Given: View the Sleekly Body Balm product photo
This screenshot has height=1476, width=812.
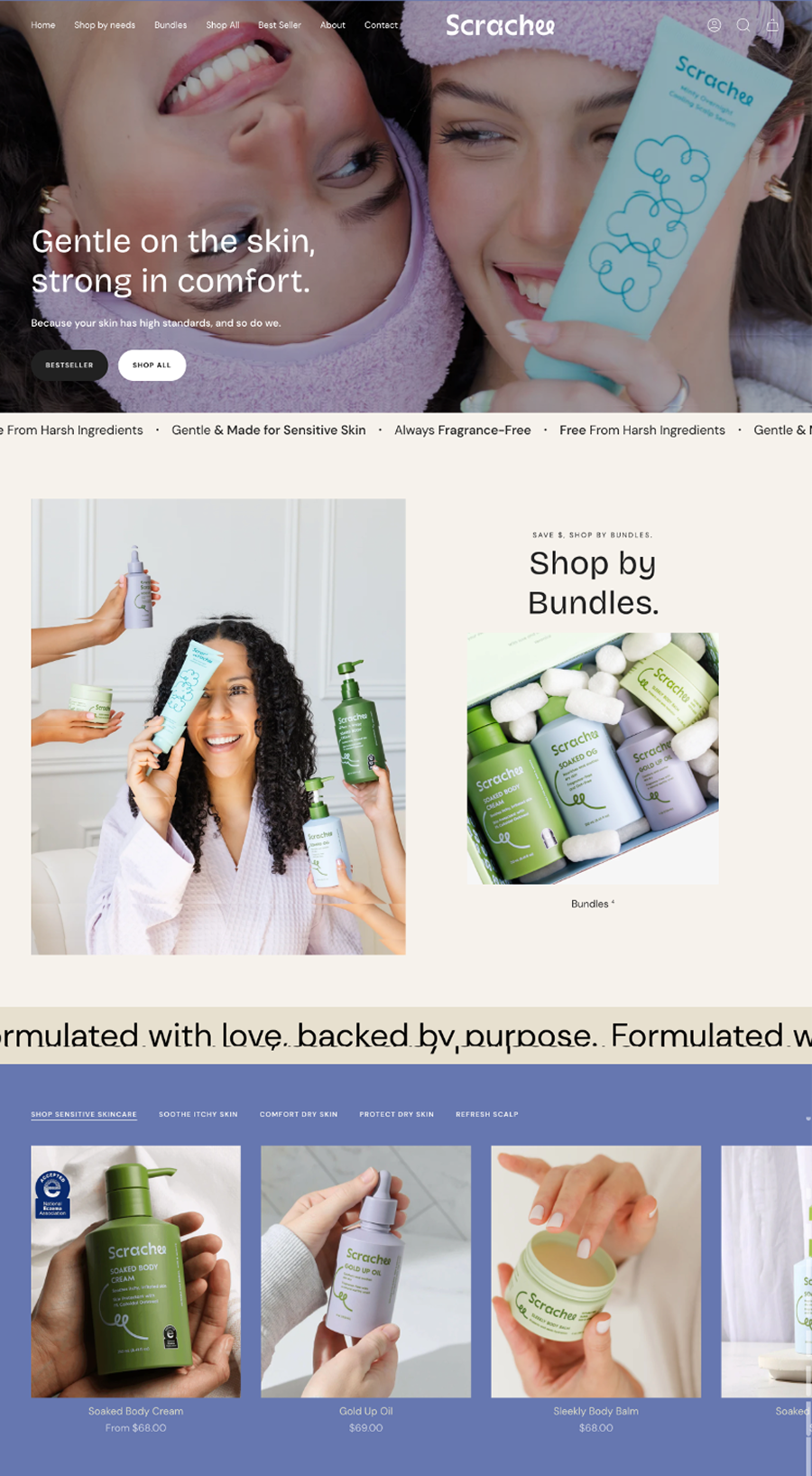Looking at the screenshot, I should 596,1271.
